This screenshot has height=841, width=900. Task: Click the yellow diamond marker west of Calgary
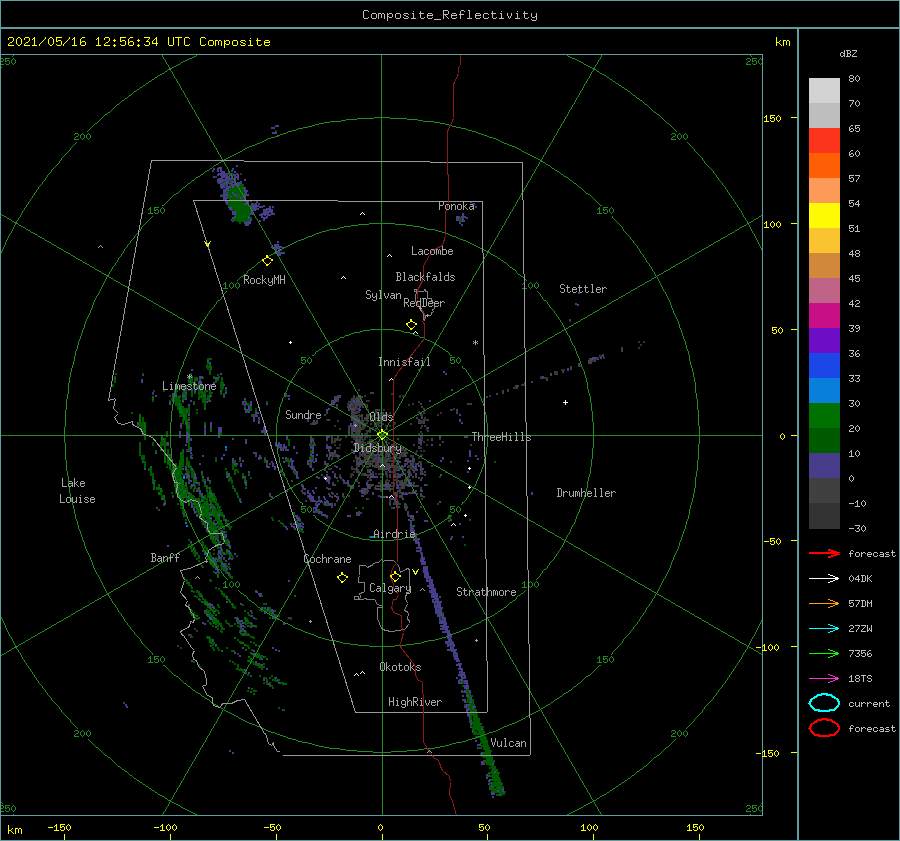[x=342, y=578]
